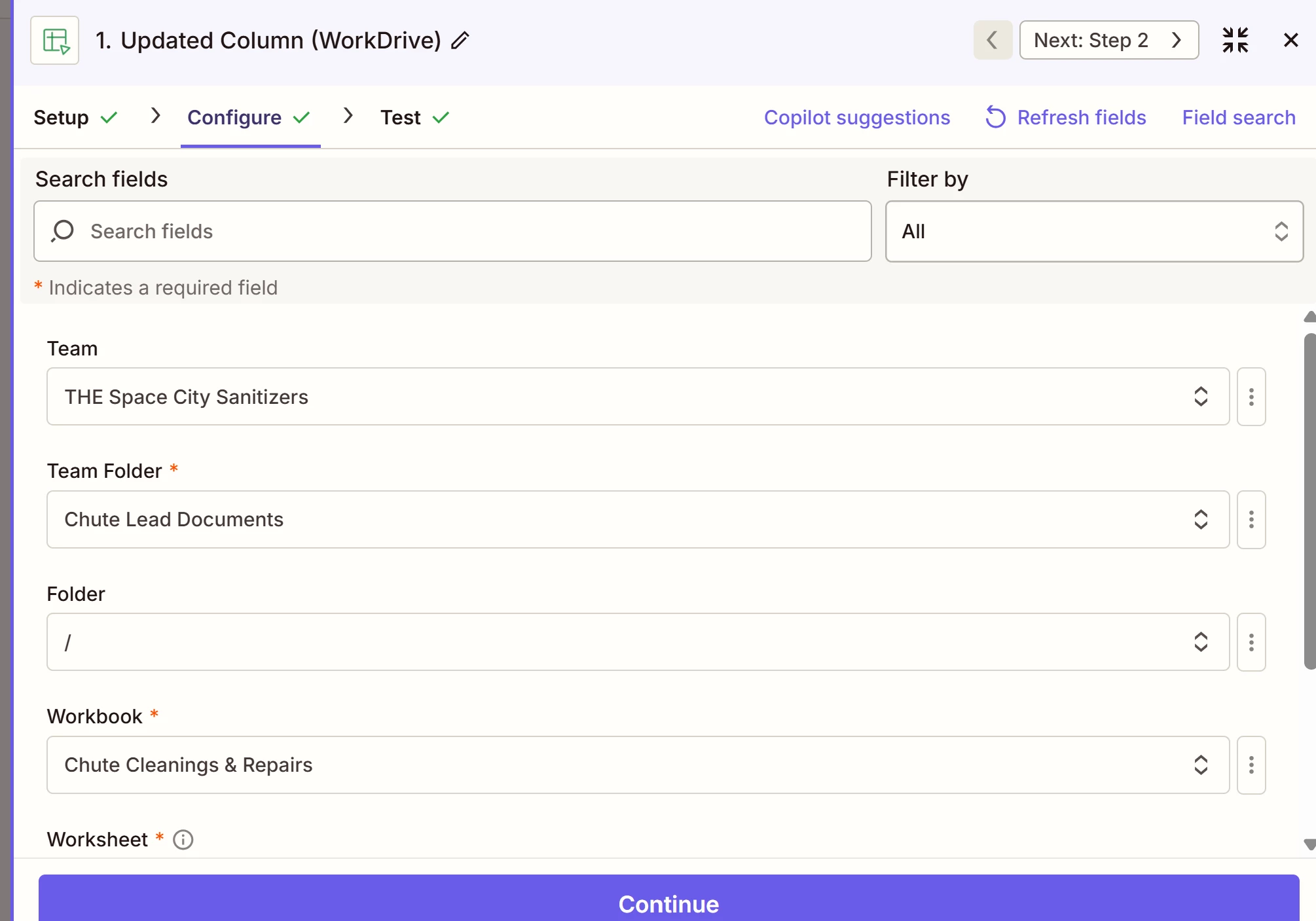Click the Continue button
This screenshot has width=1316, height=921.
click(668, 903)
